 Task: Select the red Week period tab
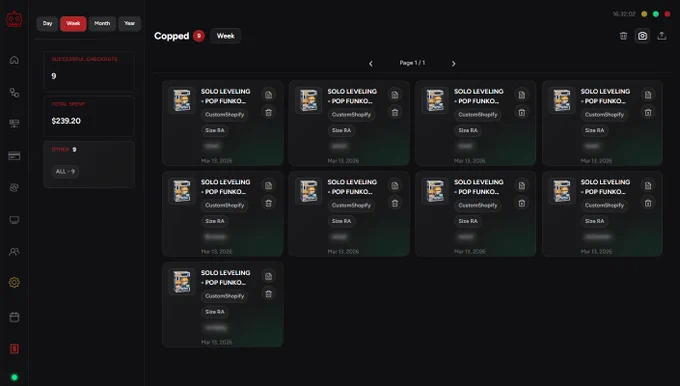(x=73, y=24)
